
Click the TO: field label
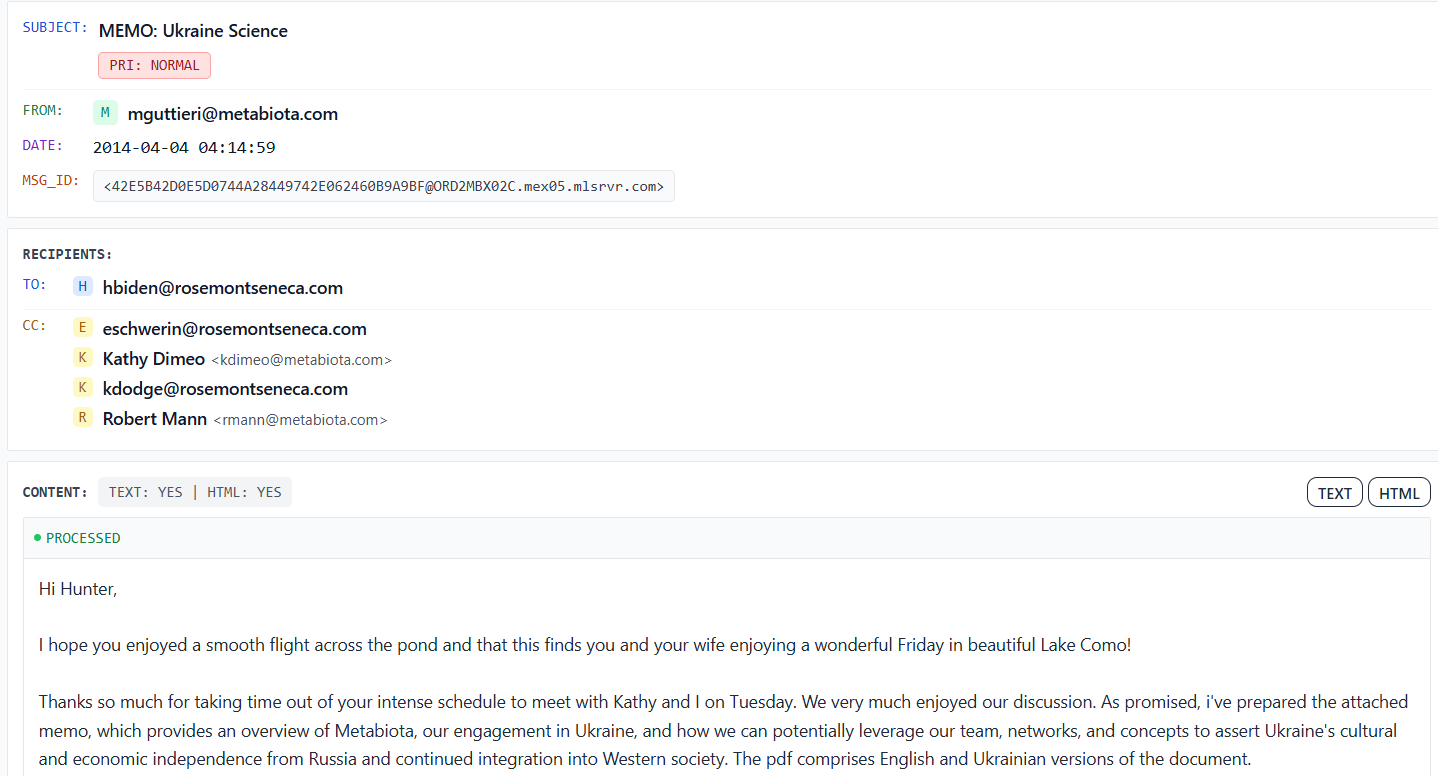35,284
